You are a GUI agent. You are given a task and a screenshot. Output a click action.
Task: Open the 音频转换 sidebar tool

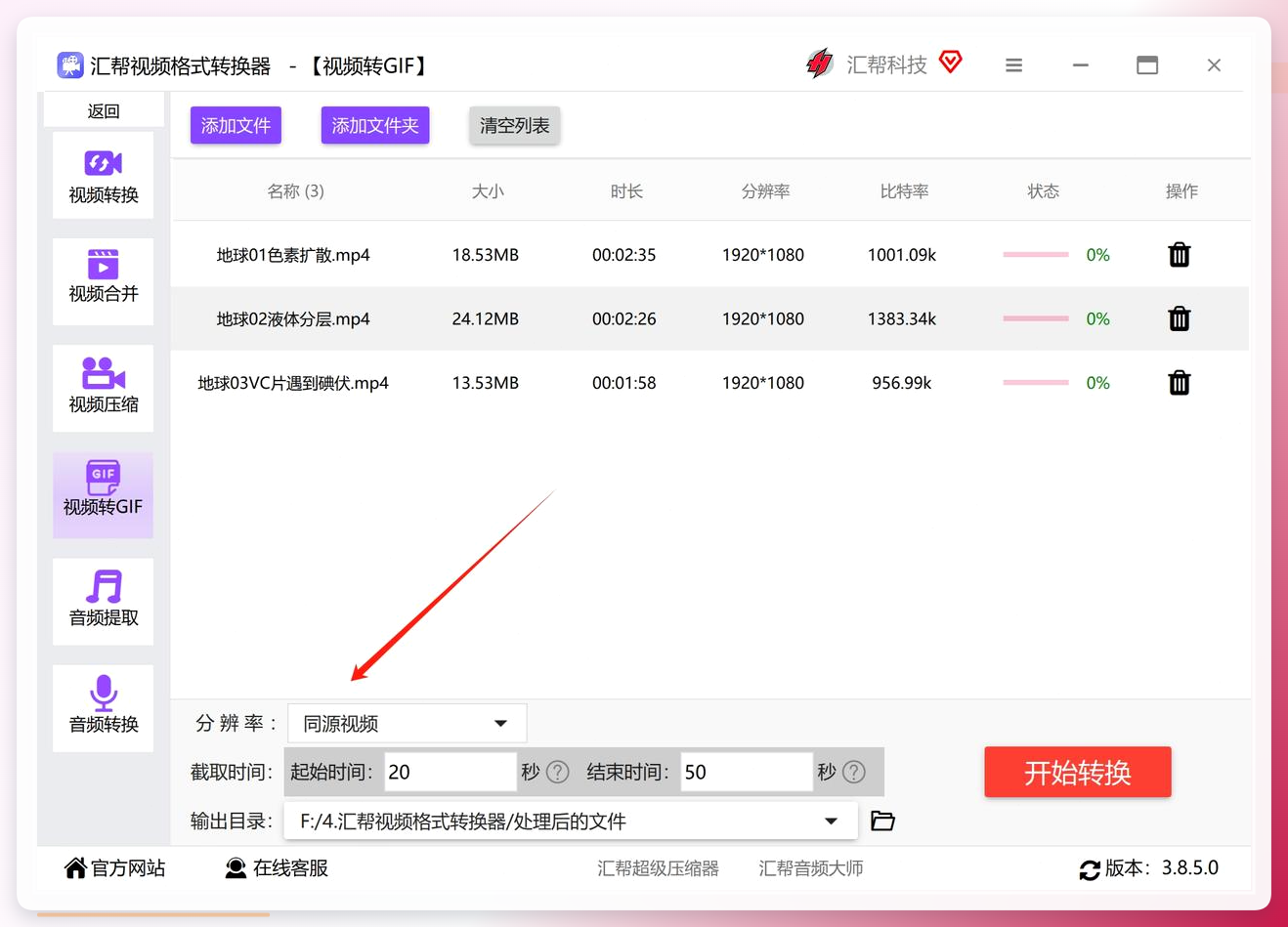[x=103, y=707]
